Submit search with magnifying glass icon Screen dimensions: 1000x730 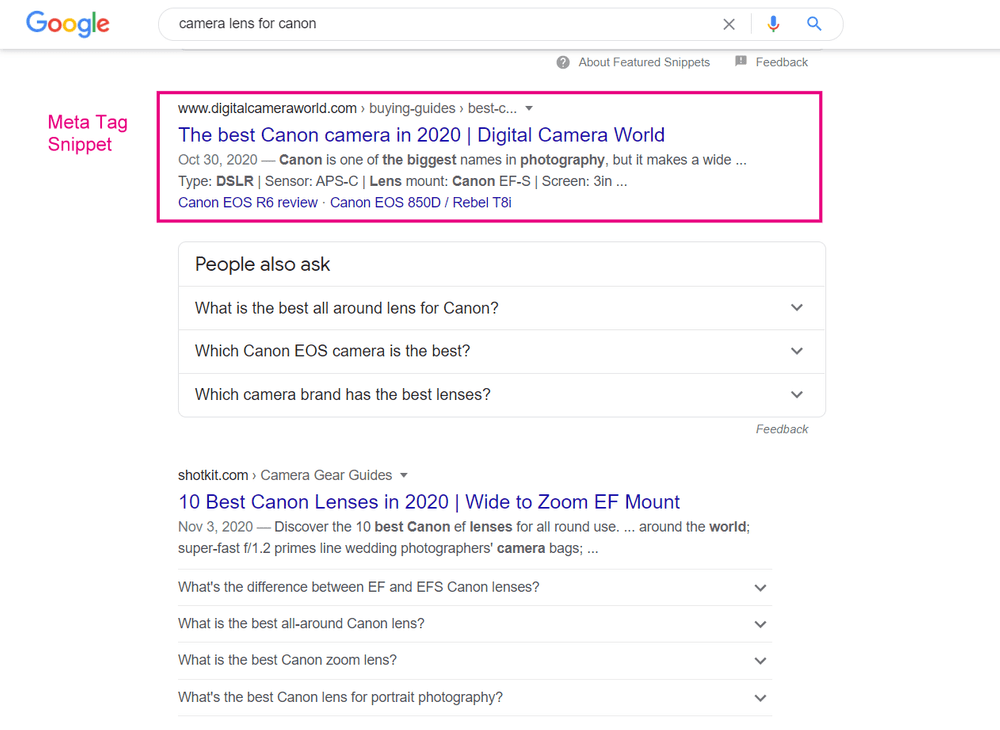coord(814,24)
